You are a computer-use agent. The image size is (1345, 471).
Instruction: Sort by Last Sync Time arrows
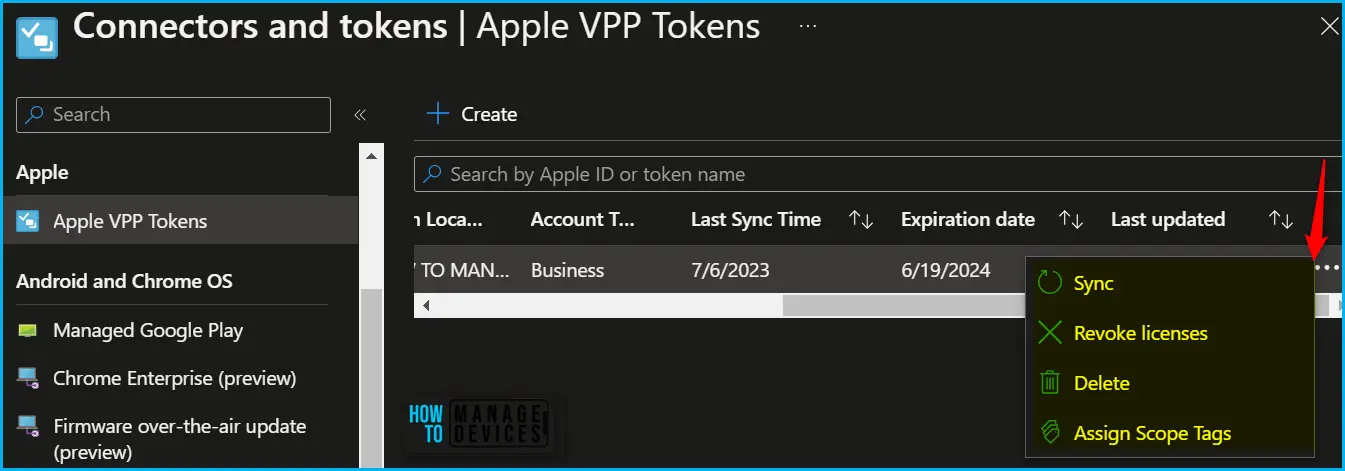[861, 219]
